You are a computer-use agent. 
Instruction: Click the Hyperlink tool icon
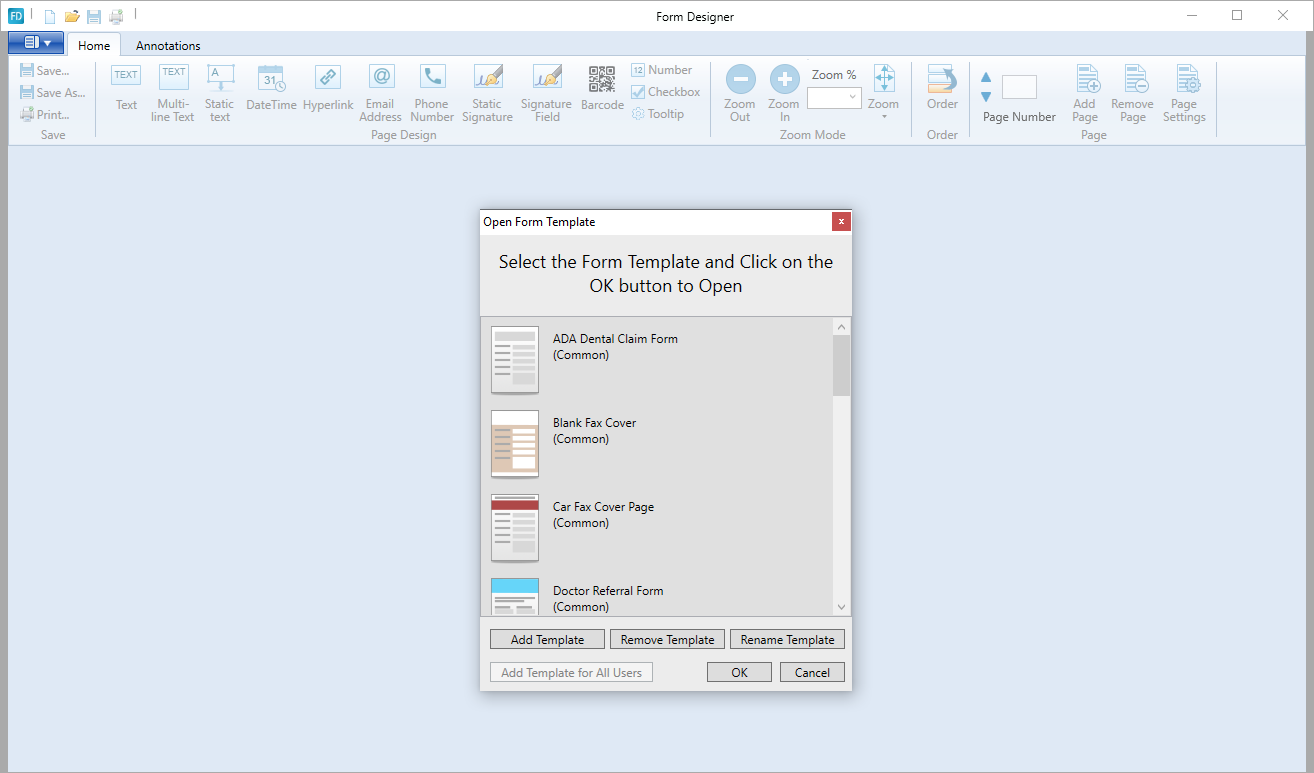[328, 78]
